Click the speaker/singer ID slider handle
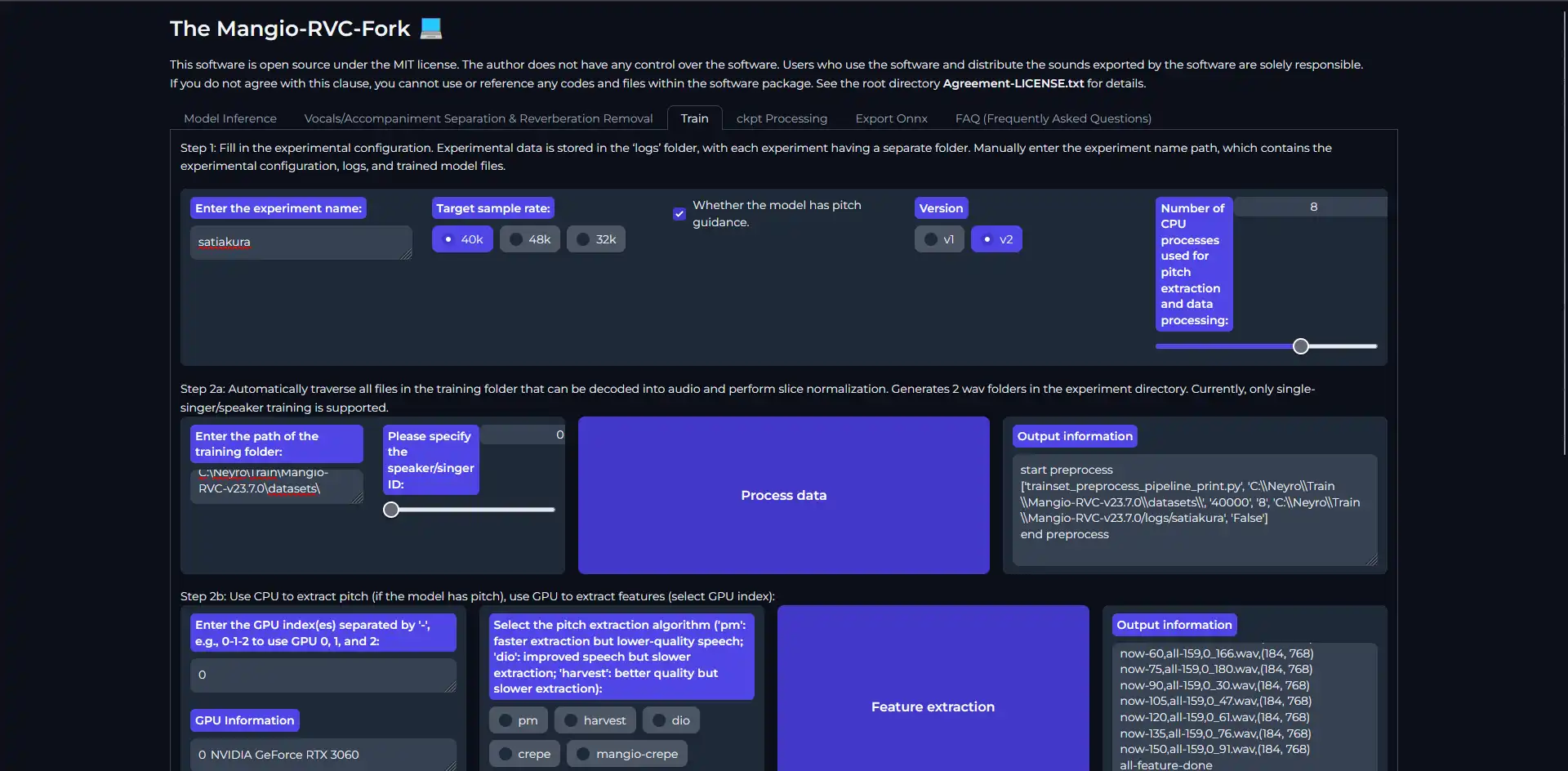Screen dimensions: 1568x771 point(391,510)
